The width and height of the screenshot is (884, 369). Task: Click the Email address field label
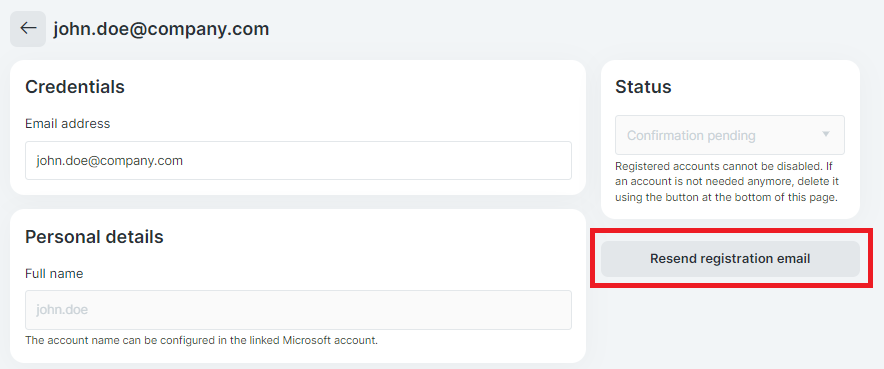pyautogui.click(x=68, y=123)
